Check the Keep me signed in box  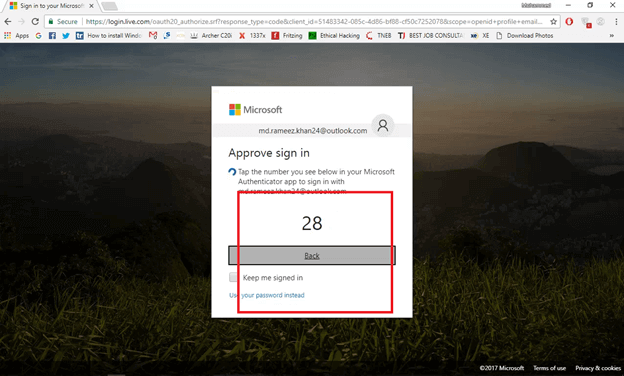233,277
